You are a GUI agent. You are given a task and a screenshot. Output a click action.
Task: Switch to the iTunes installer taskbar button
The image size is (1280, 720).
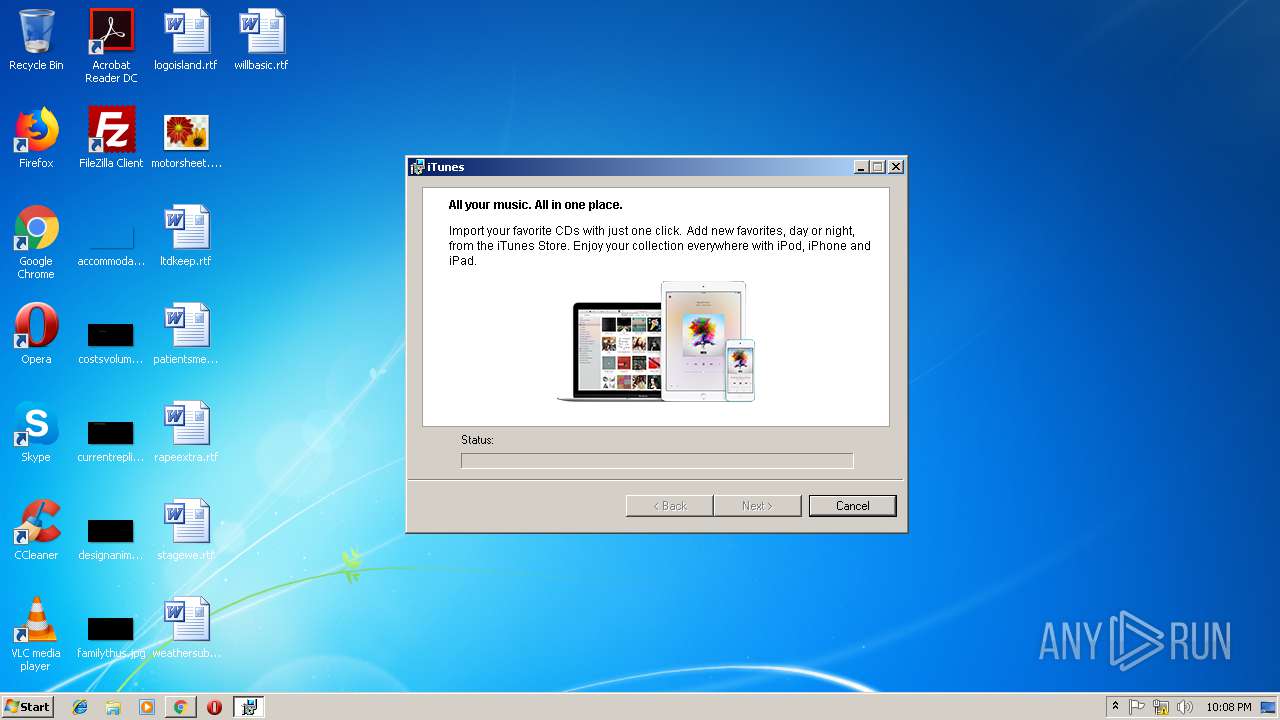coord(248,707)
